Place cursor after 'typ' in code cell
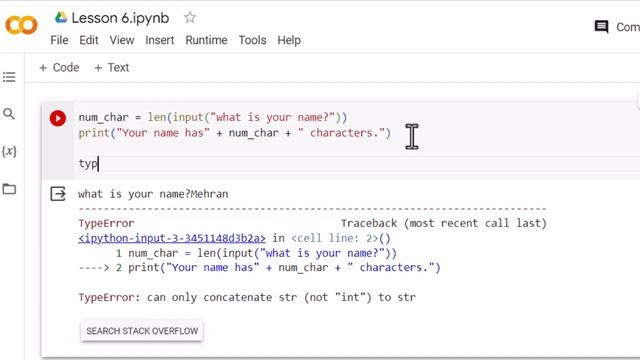Image resolution: width=640 pixels, height=360 pixels. click(x=98, y=164)
